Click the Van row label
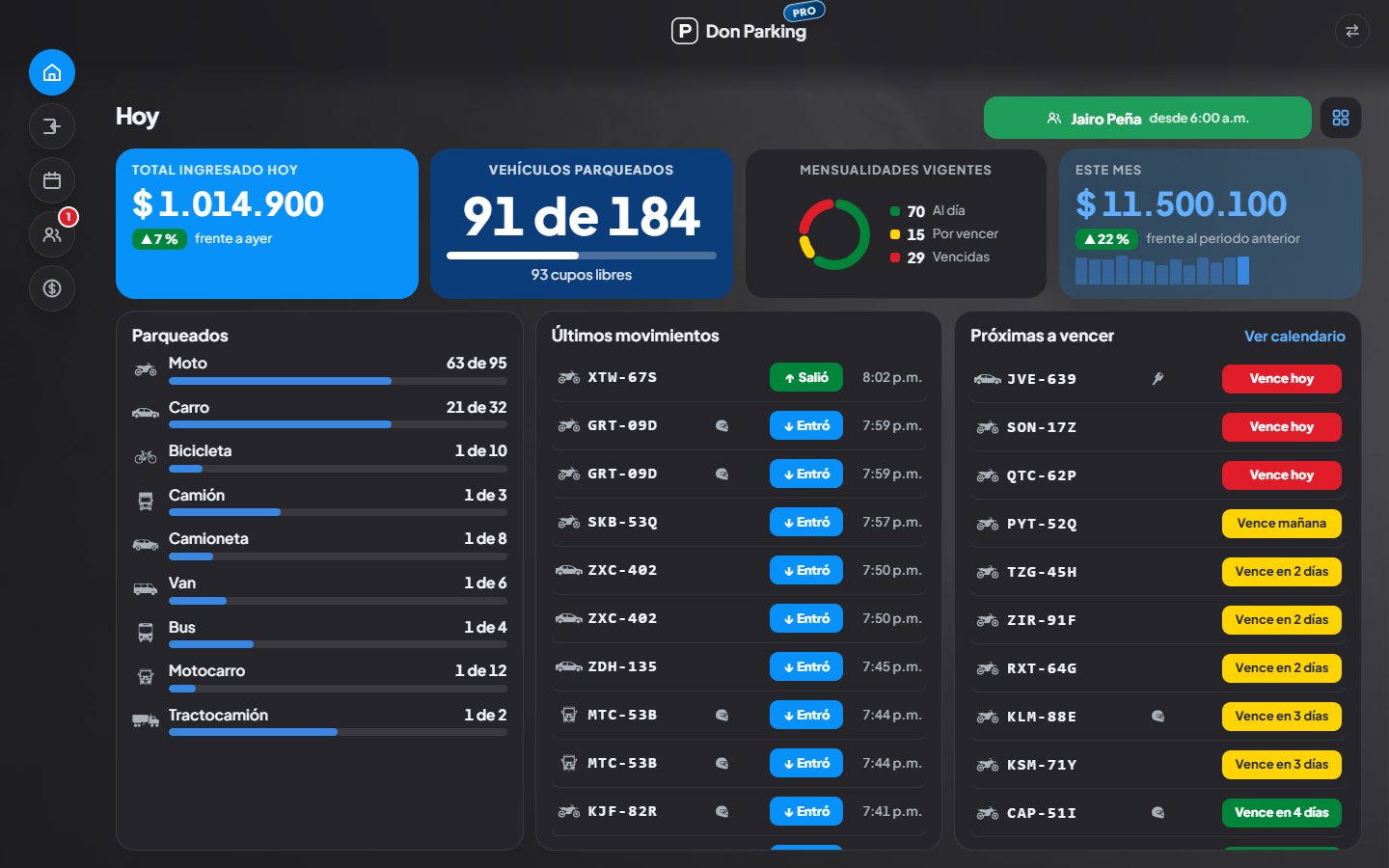Image resolution: width=1389 pixels, height=868 pixels. tap(182, 583)
